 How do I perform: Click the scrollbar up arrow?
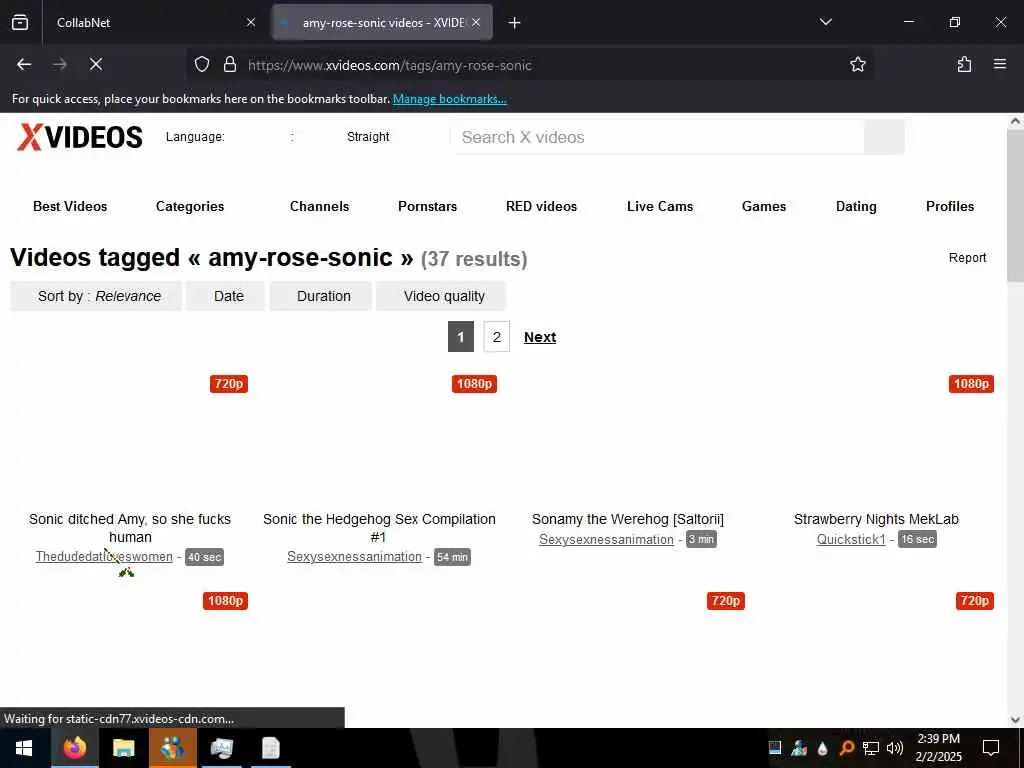[1016, 121]
